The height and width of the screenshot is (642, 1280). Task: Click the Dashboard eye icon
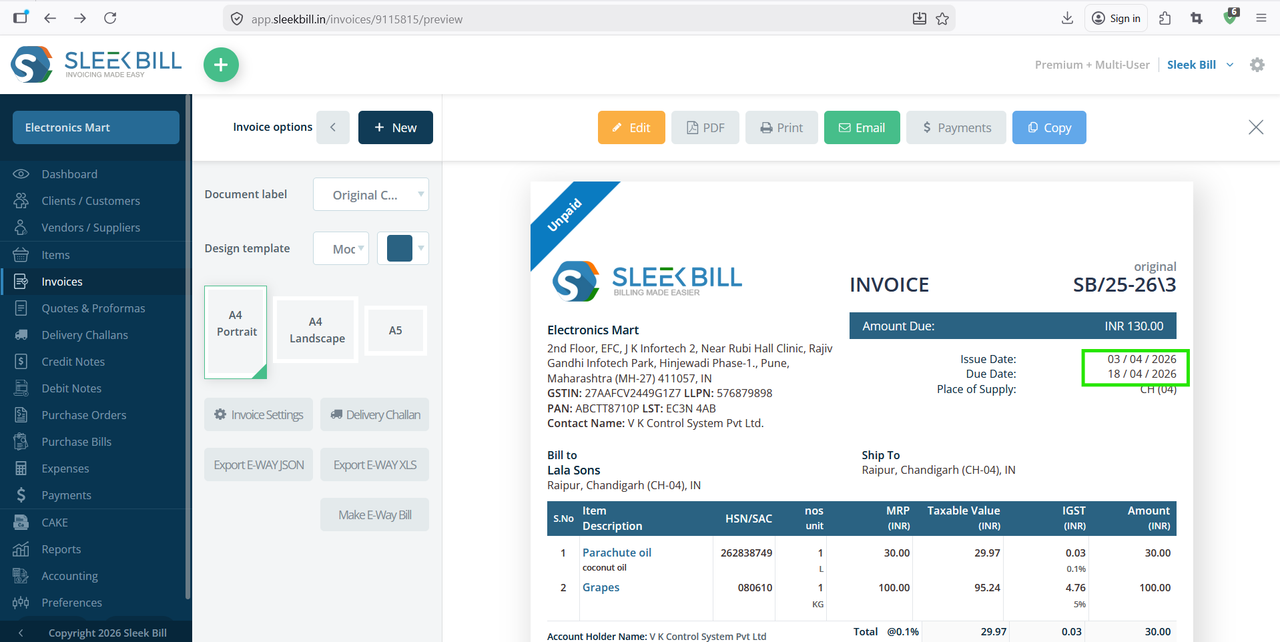coord(21,174)
